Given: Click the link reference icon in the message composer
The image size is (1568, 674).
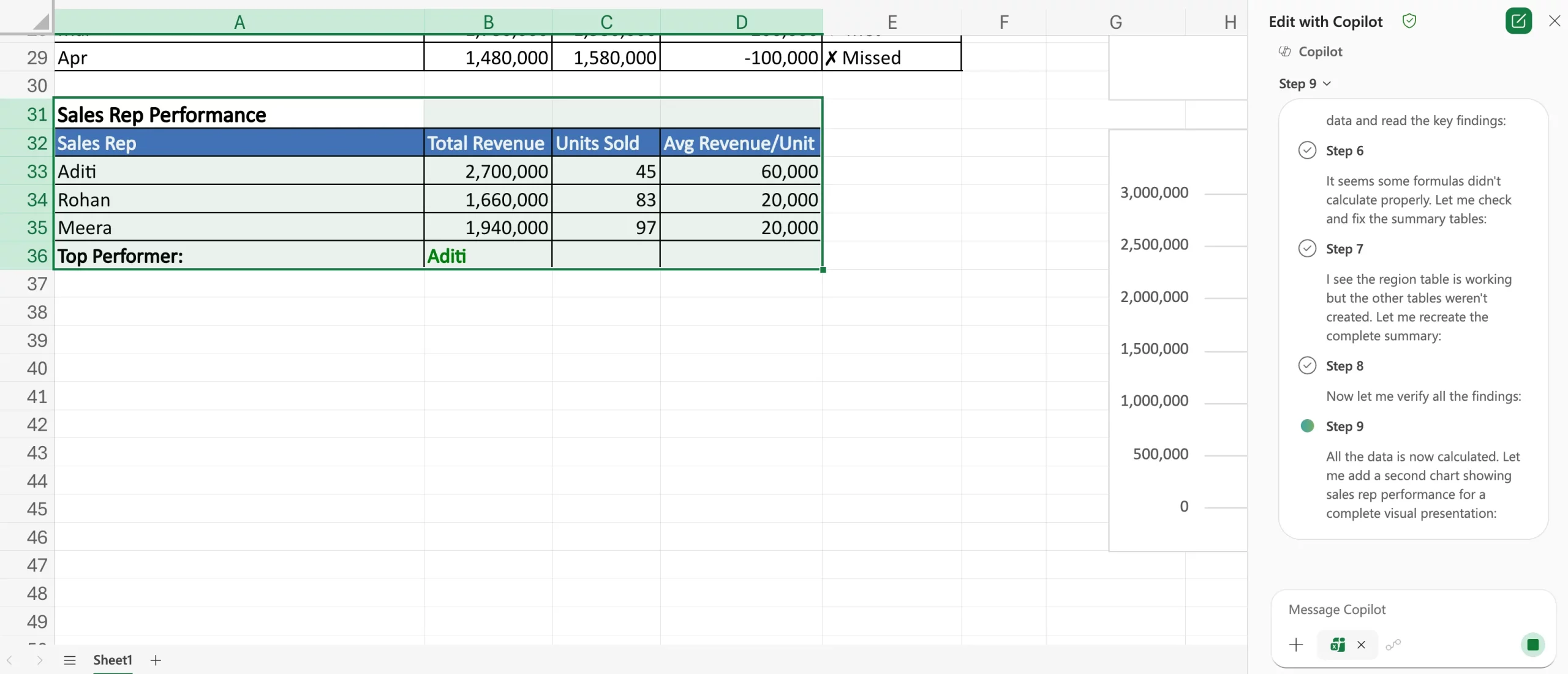Looking at the screenshot, I should [1393, 645].
